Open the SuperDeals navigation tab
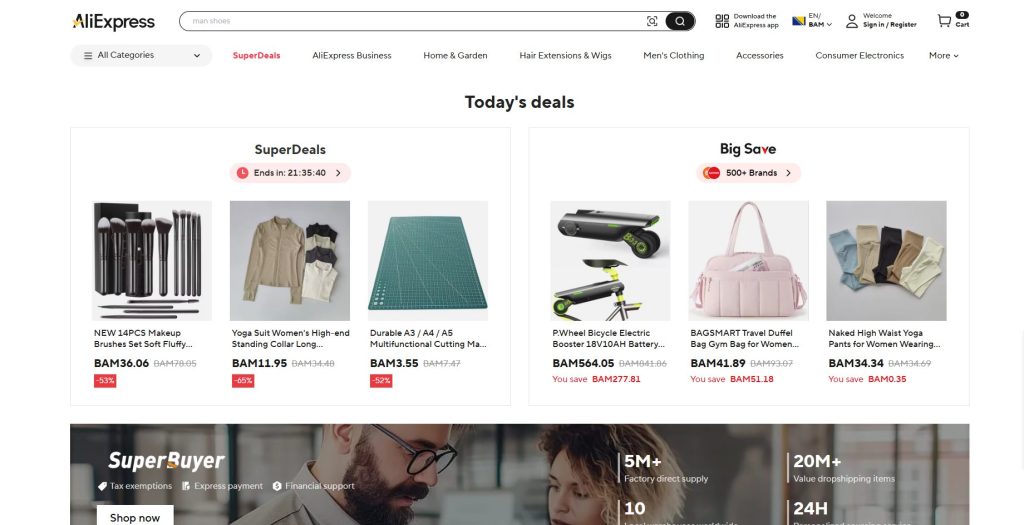This screenshot has height=525, width=1024. [x=256, y=56]
